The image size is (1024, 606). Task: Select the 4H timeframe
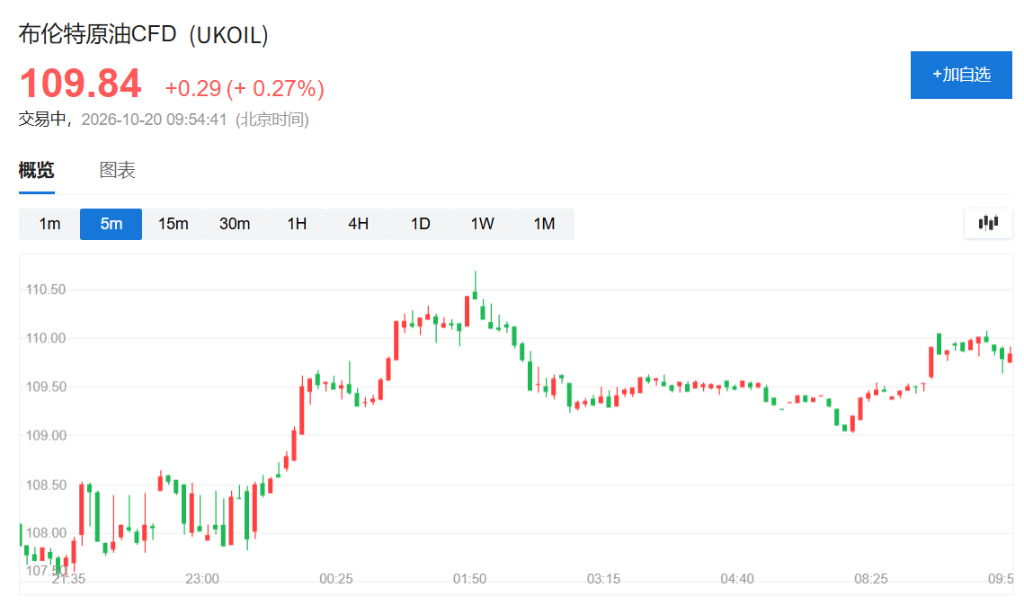pyautogui.click(x=358, y=224)
